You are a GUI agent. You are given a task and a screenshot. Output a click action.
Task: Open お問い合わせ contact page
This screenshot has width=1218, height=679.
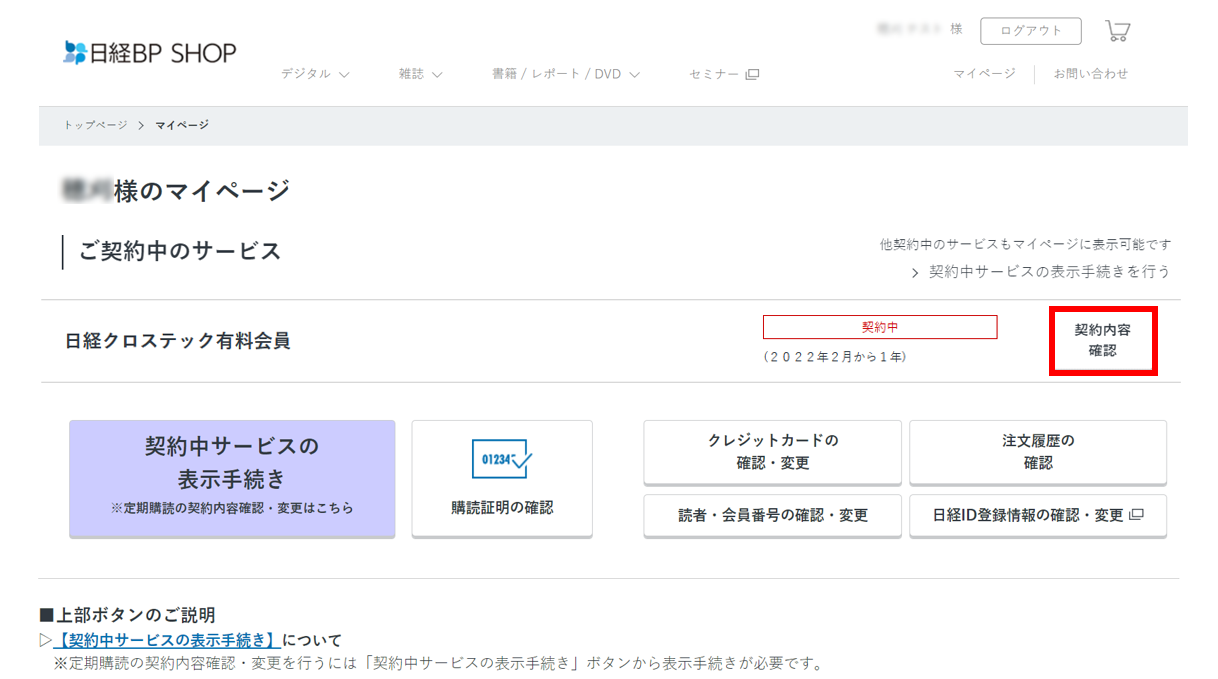[1091, 74]
